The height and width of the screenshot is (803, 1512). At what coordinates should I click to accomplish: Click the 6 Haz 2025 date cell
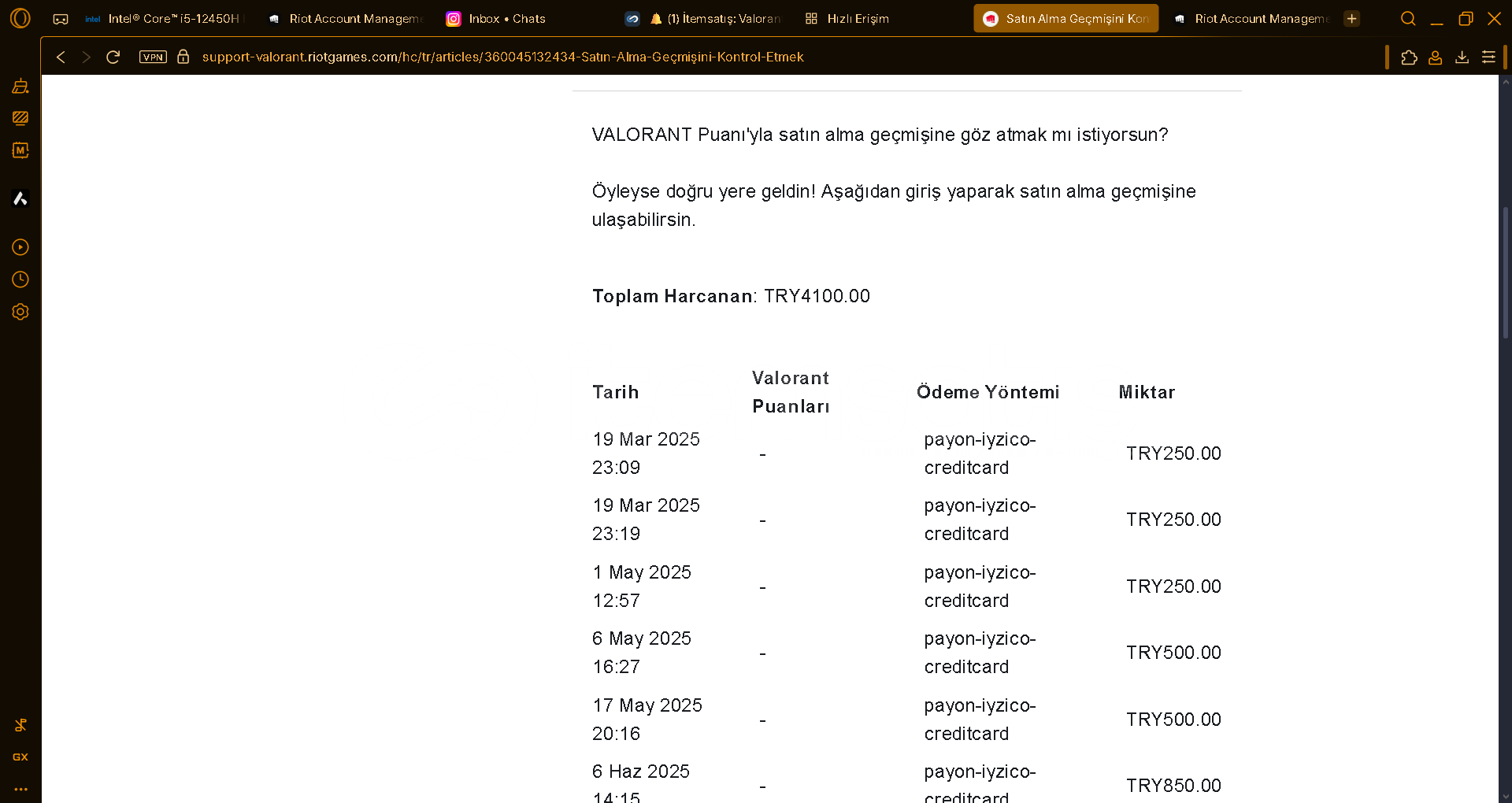click(x=641, y=786)
